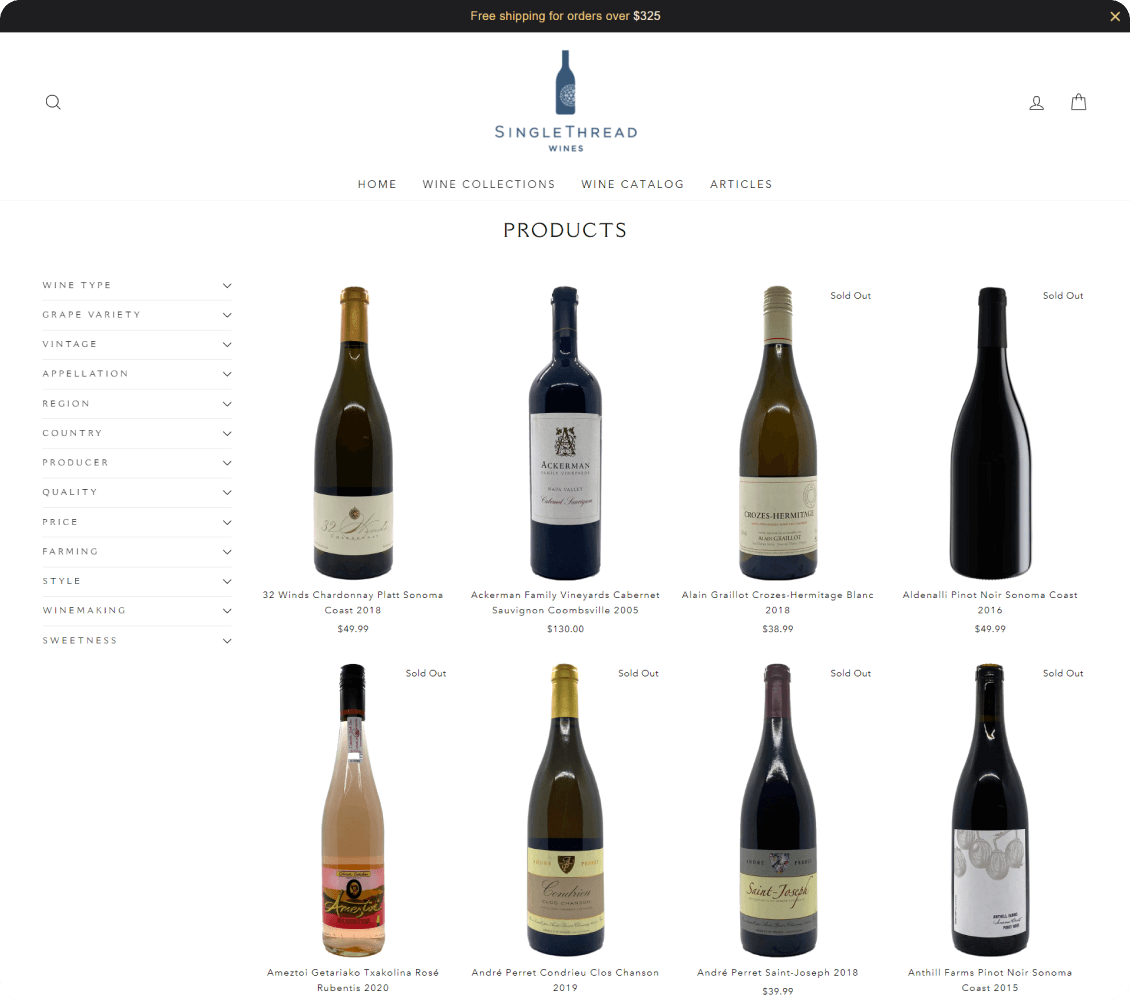1130x1000 pixels.
Task: Dismiss the free shipping banner
Action: pyautogui.click(x=1114, y=17)
